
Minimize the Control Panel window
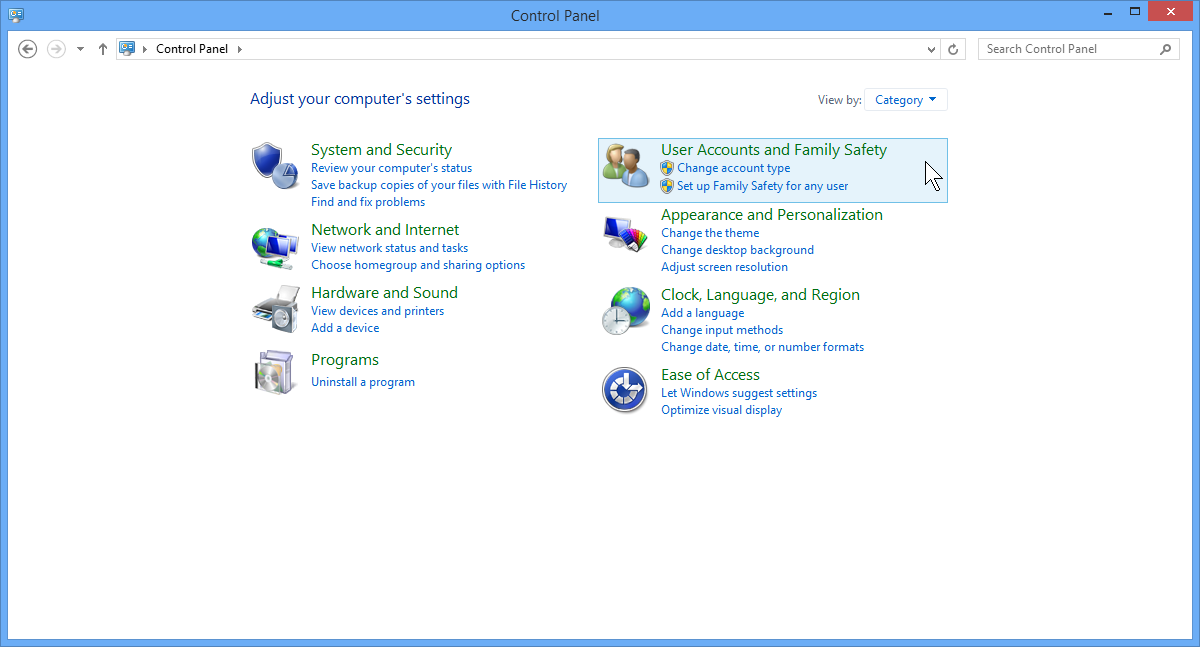point(1106,11)
